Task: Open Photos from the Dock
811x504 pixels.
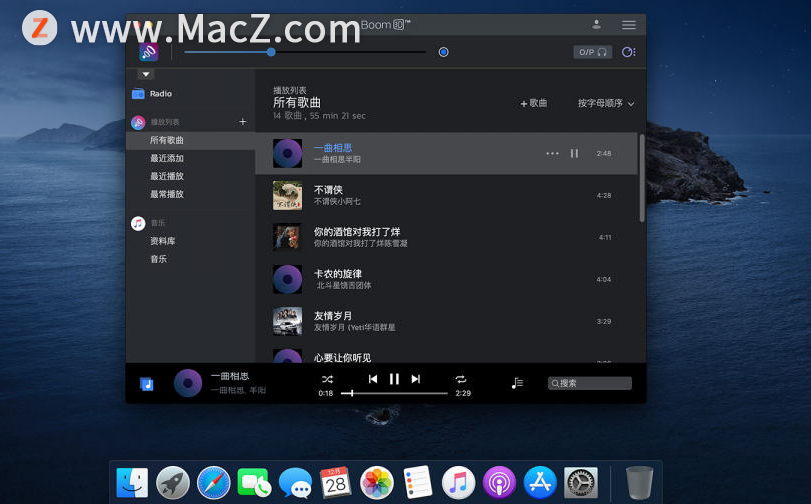Action: tap(377, 483)
